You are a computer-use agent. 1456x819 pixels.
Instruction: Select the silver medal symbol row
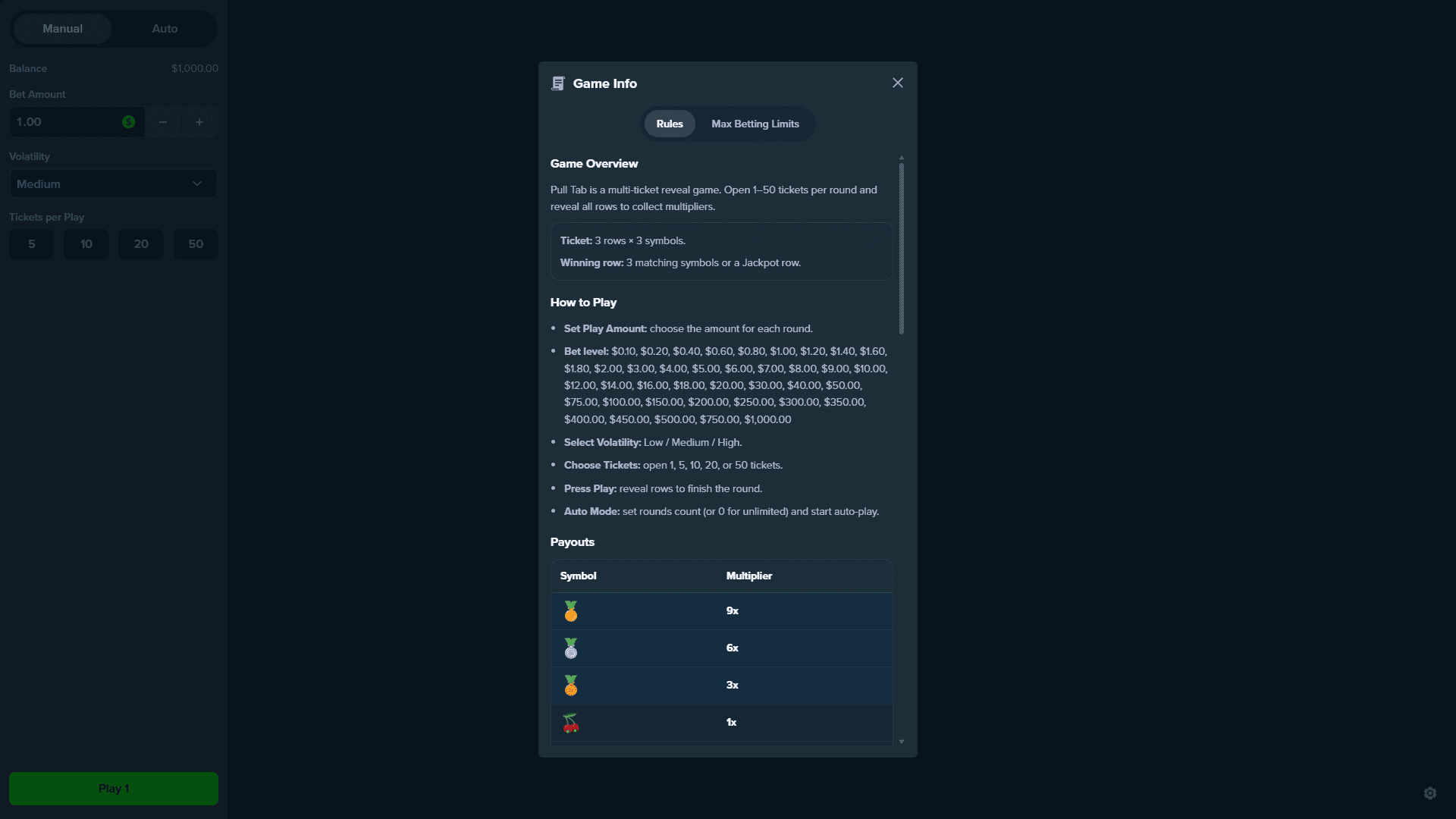[722, 648]
